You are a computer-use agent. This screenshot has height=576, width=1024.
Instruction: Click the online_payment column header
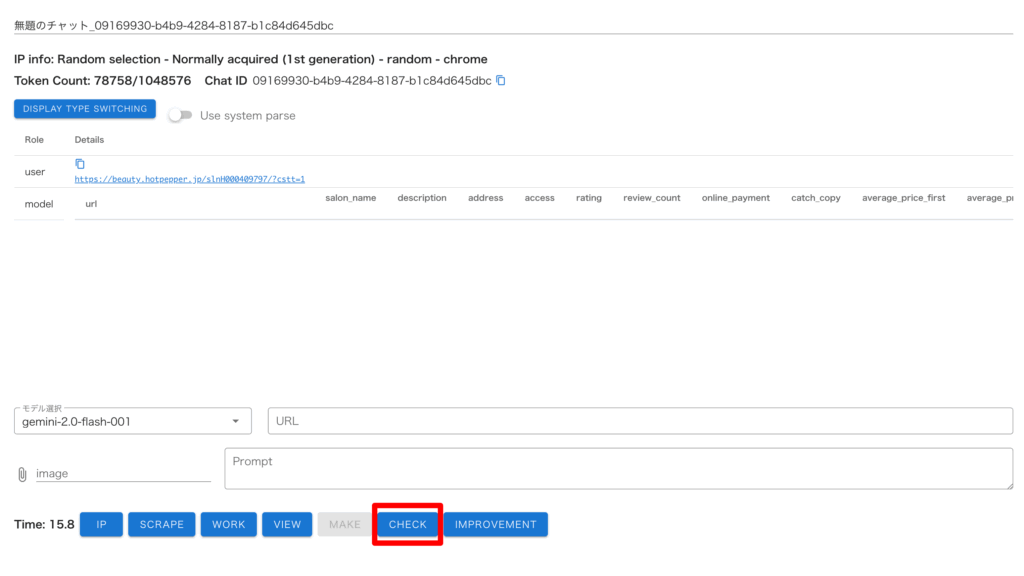coord(735,198)
